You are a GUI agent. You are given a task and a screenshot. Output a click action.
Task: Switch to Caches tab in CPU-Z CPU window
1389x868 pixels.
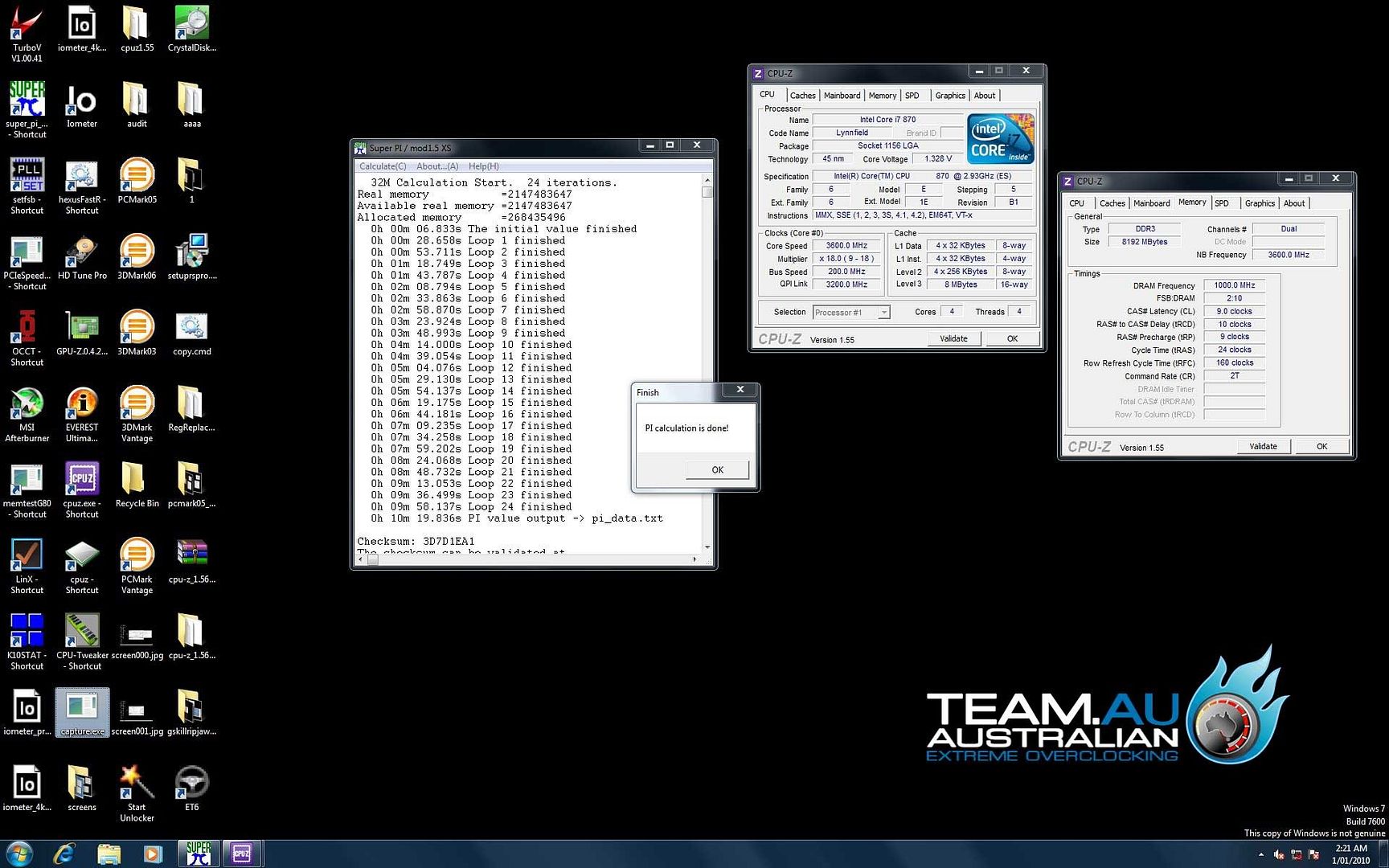pyautogui.click(x=802, y=96)
